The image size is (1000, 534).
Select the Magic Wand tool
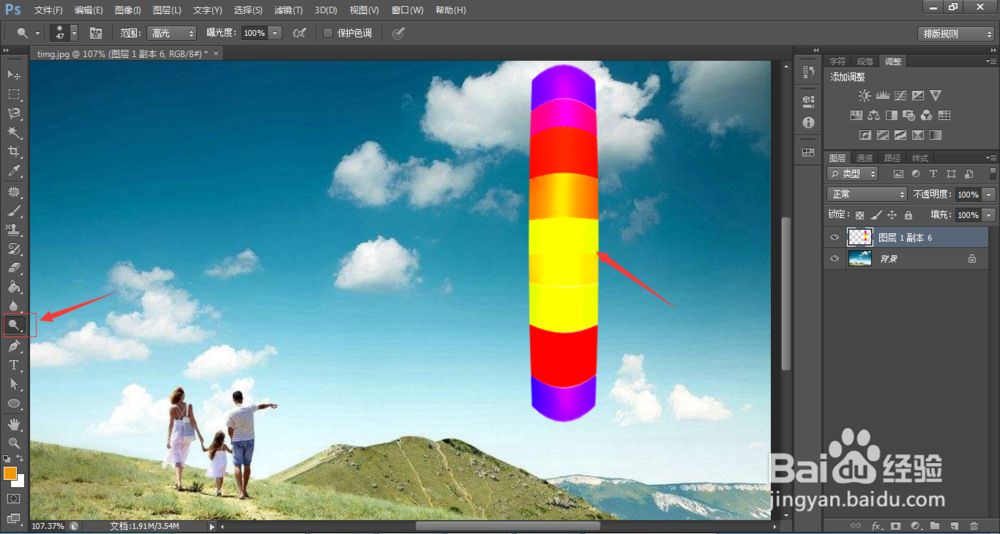(14, 133)
